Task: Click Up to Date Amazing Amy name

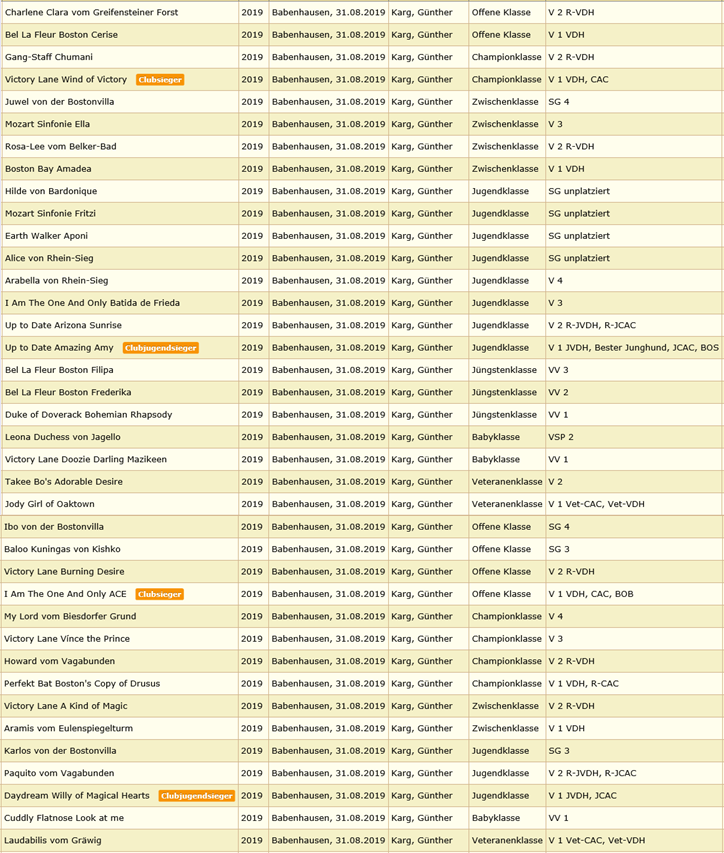Action: pyautogui.click(x=59, y=347)
